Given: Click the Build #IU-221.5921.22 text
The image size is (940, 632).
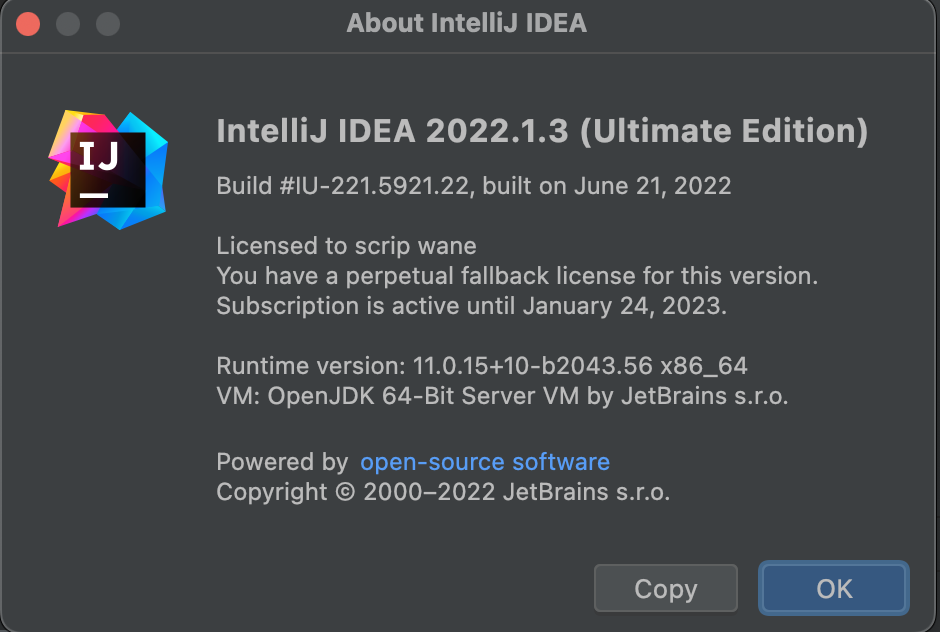Looking at the screenshot, I should [x=343, y=186].
